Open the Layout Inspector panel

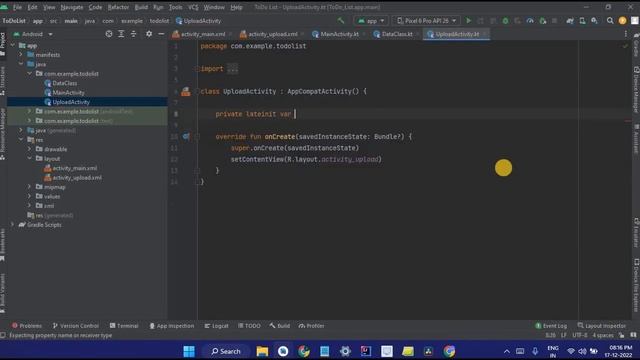pyautogui.click(x=602, y=326)
